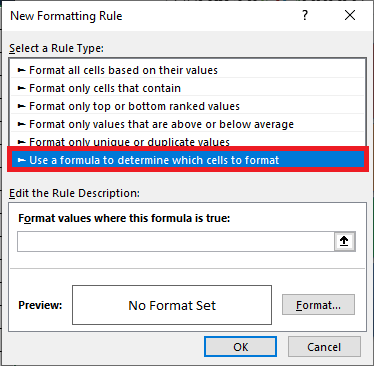374x366 pixels.
Task: Cancel the new formatting rule
Action: click(x=324, y=347)
